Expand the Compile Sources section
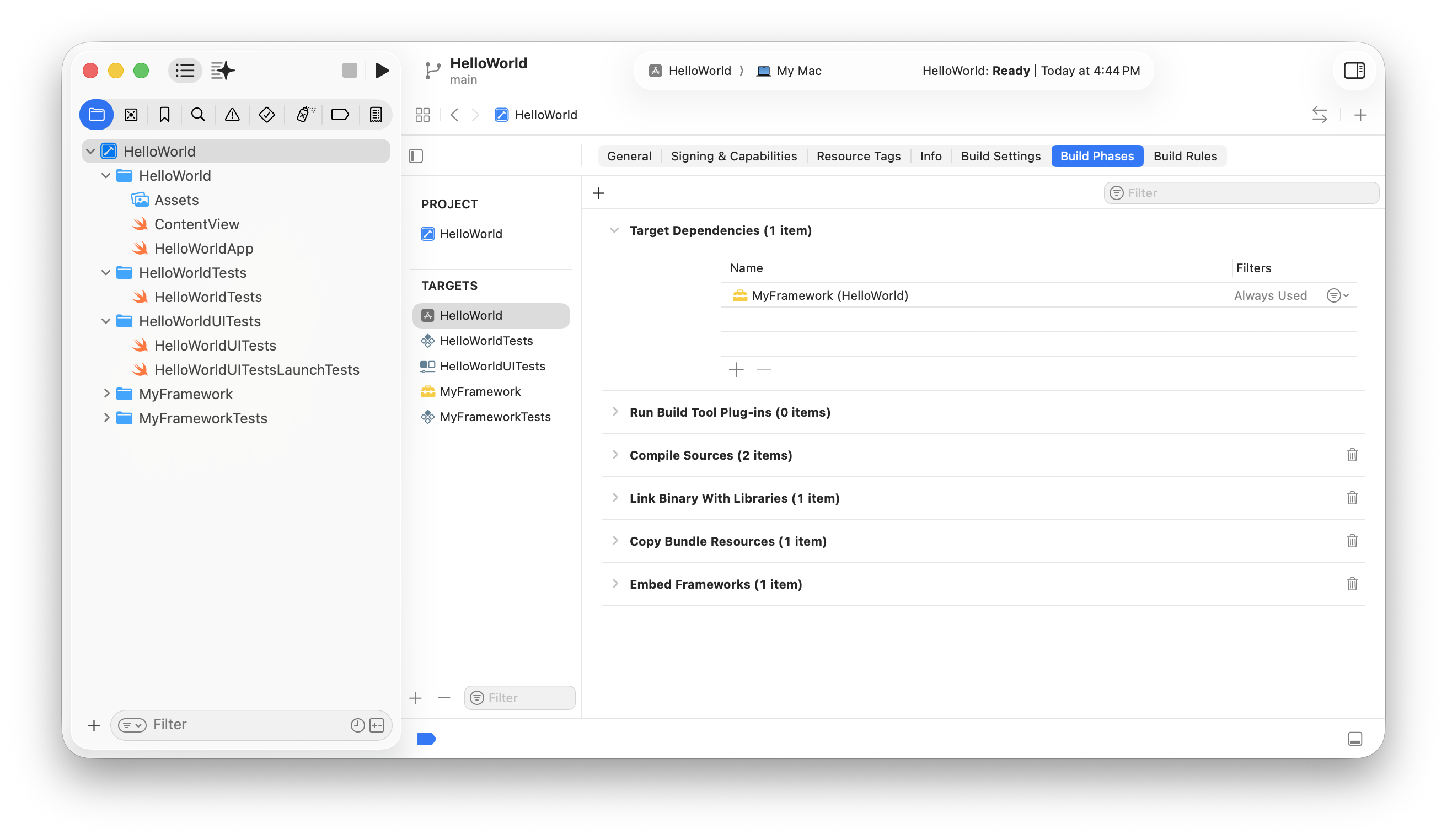This screenshot has width=1447, height=840. point(615,455)
